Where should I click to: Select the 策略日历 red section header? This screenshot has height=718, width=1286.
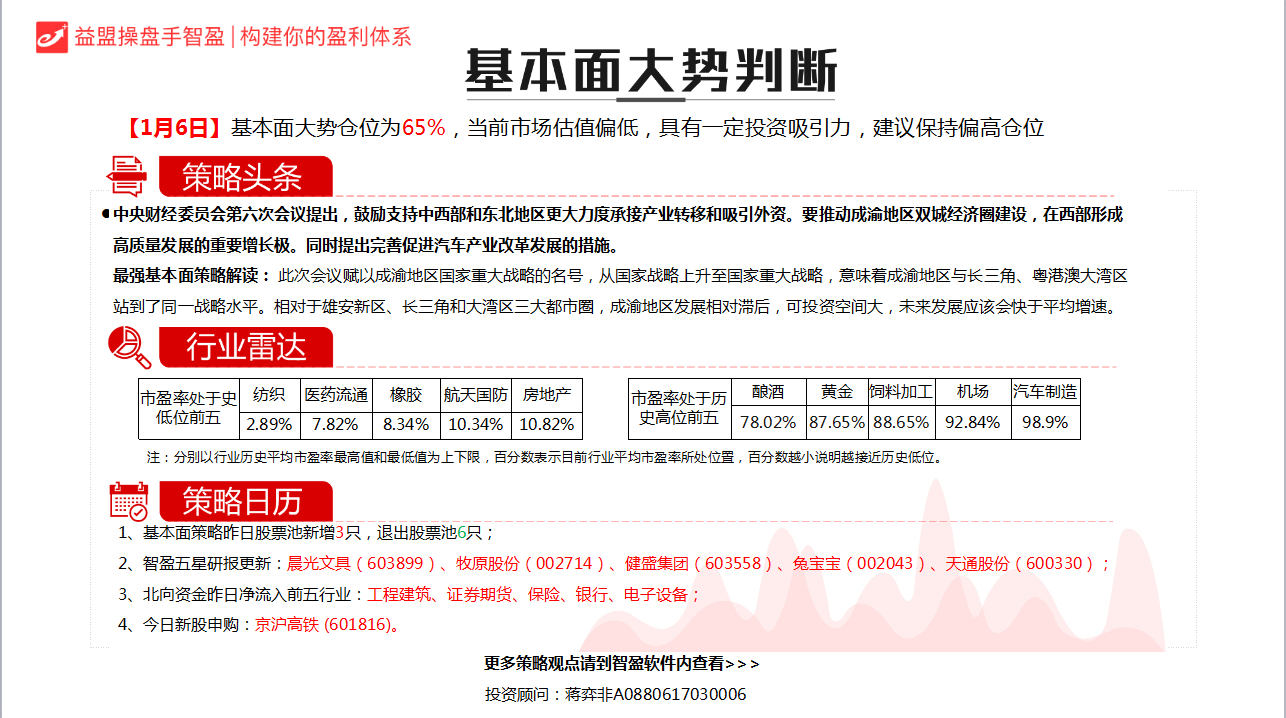(243, 501)
